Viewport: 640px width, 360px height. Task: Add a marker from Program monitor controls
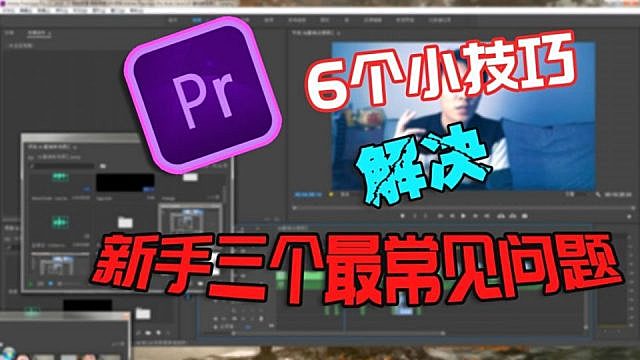[x=403, y=216]
